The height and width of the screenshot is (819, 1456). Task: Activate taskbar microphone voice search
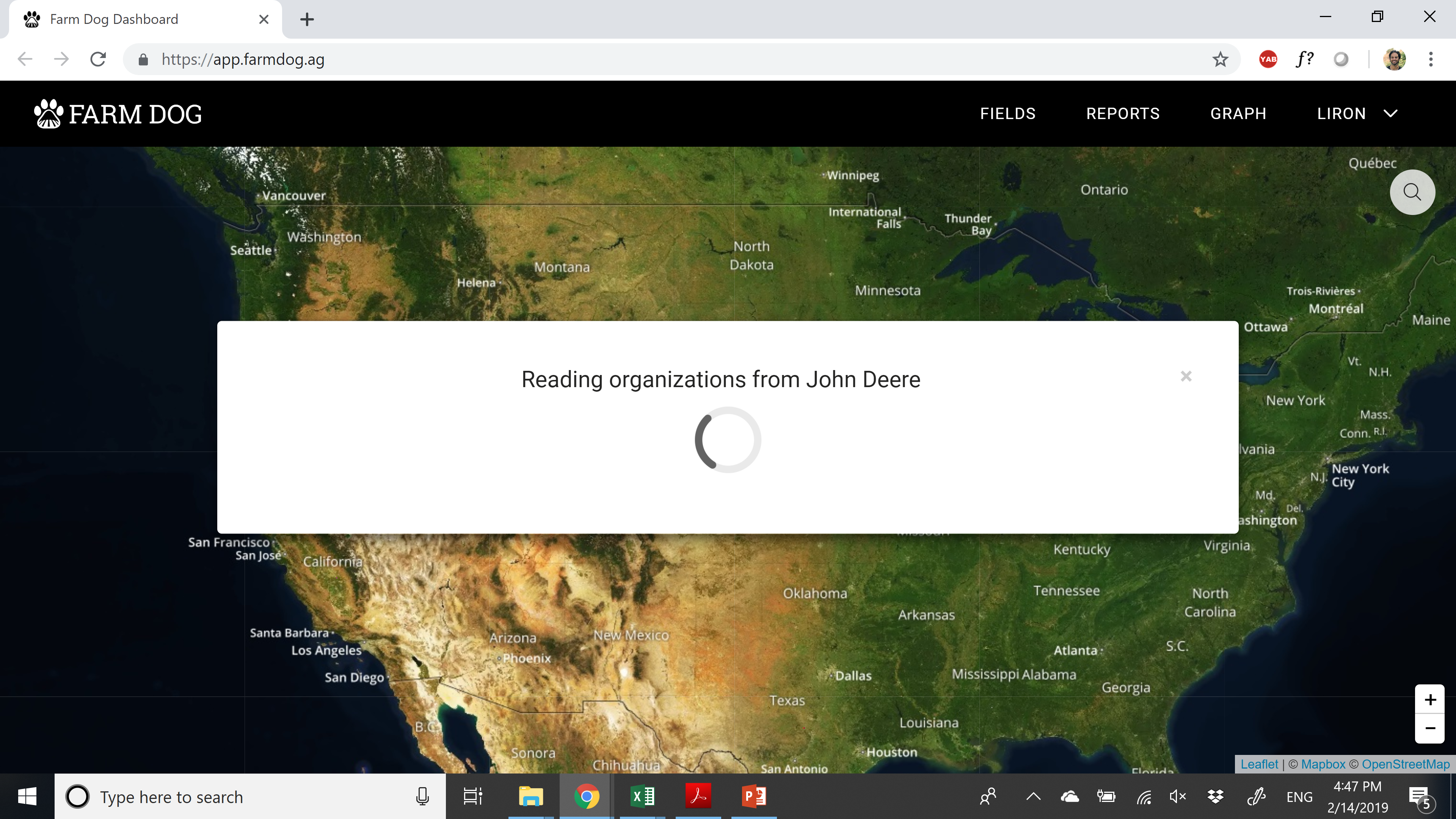(x=422, y=796)
